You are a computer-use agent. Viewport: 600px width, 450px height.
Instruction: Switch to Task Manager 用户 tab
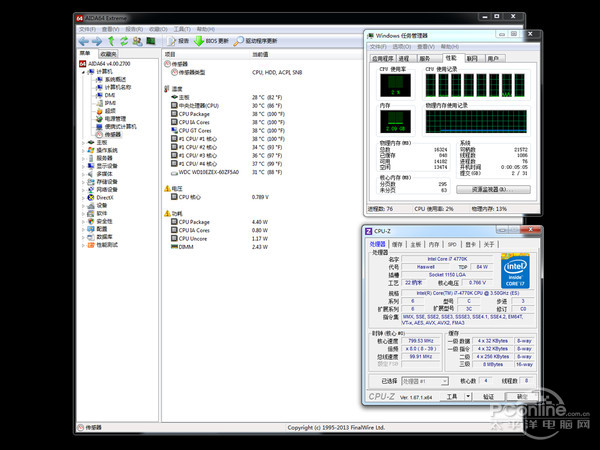(494, 59)
